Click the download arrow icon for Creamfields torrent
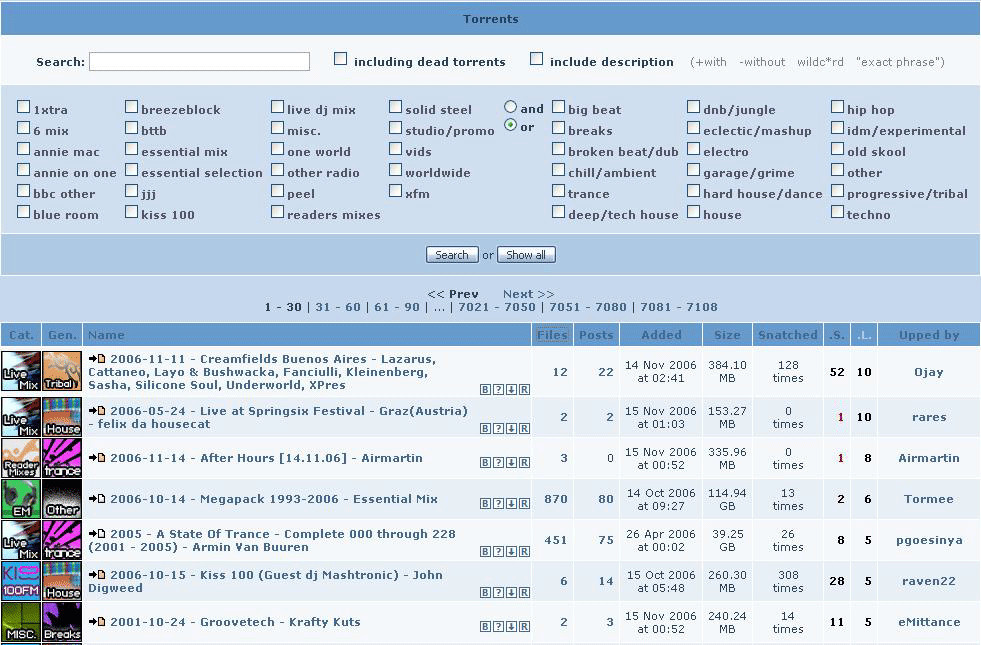Image resolution: width=981 pixels, height=645 pixels. point(511,389)
